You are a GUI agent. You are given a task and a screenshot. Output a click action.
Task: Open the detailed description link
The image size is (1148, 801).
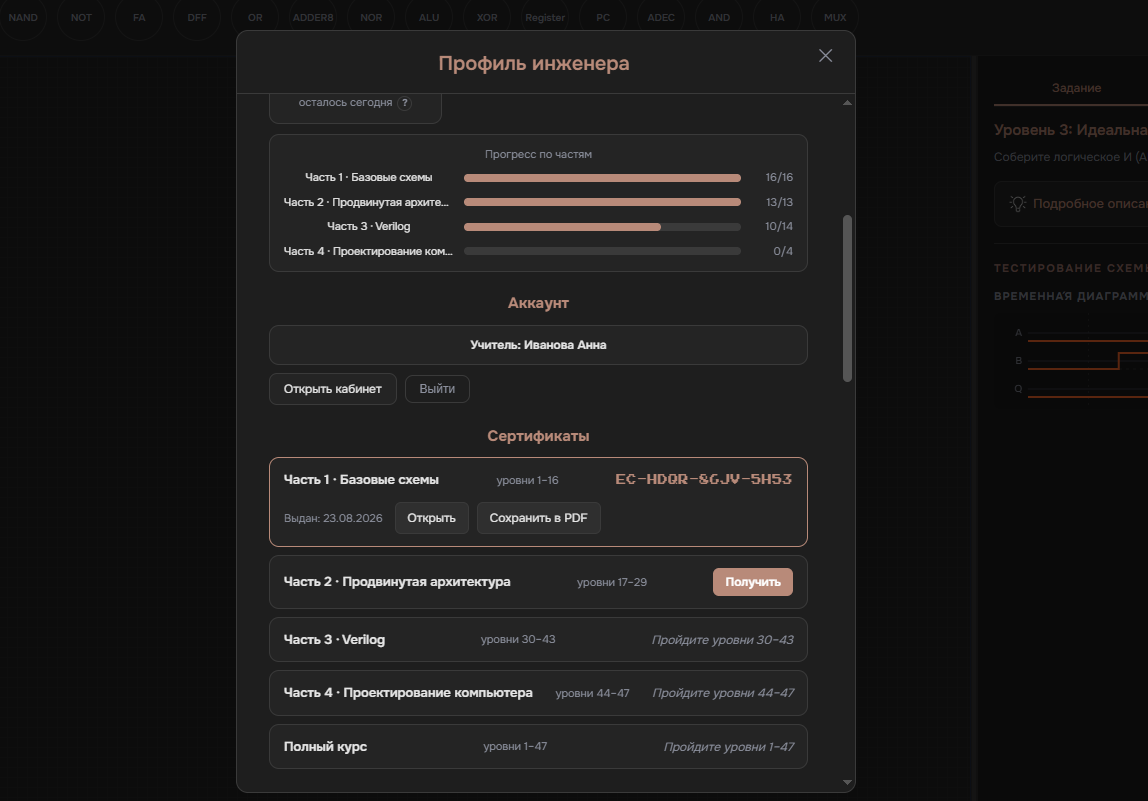click(x=1089, y=204)
